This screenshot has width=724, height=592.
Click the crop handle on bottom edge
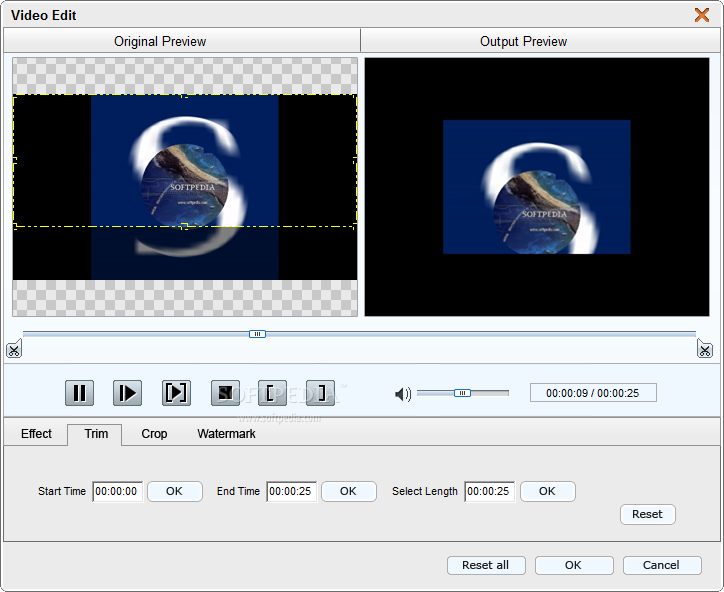tap(185, 226)
